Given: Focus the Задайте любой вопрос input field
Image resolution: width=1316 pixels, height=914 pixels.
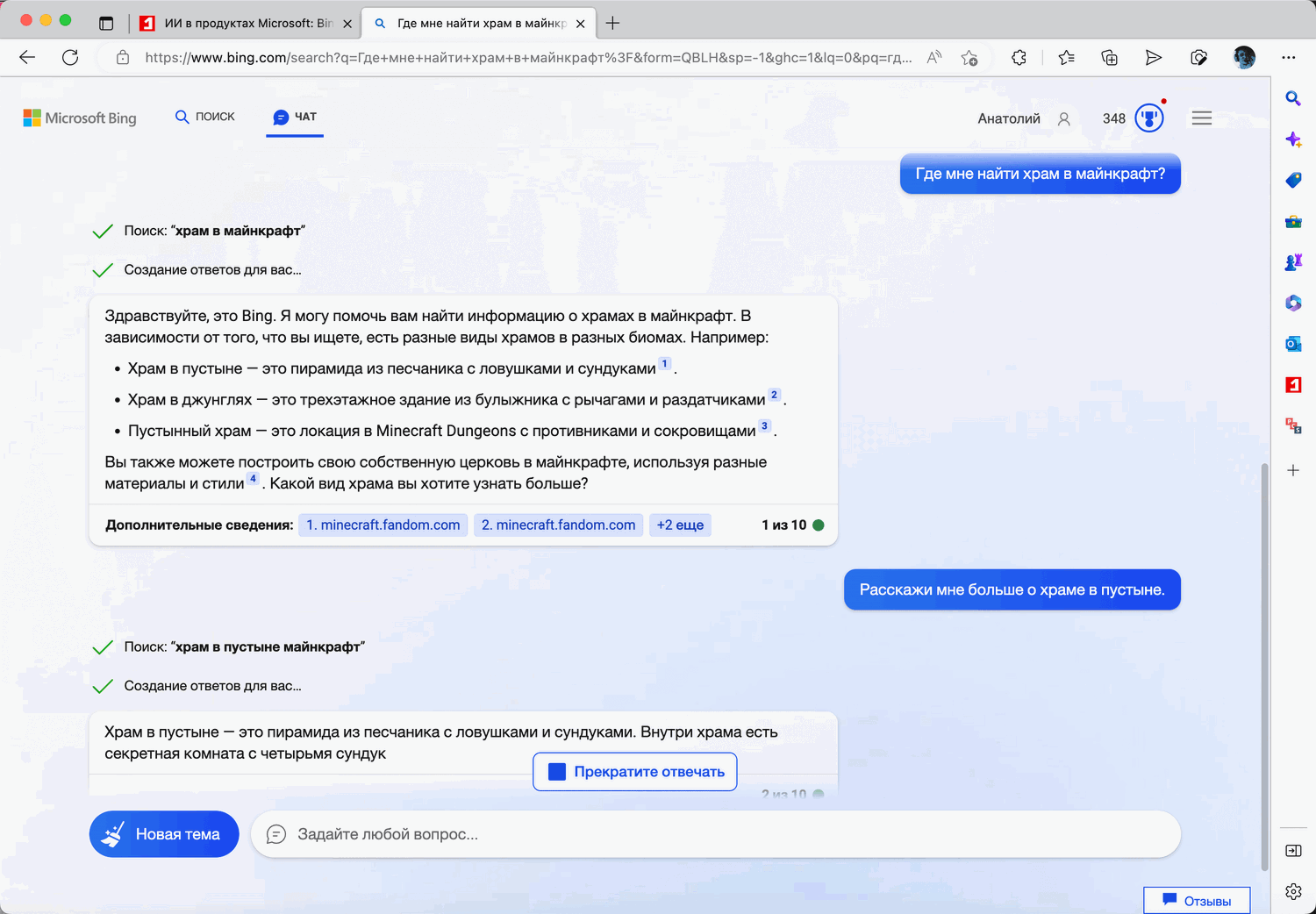Looking at the screenshot, I should click(x=716, y=834).
